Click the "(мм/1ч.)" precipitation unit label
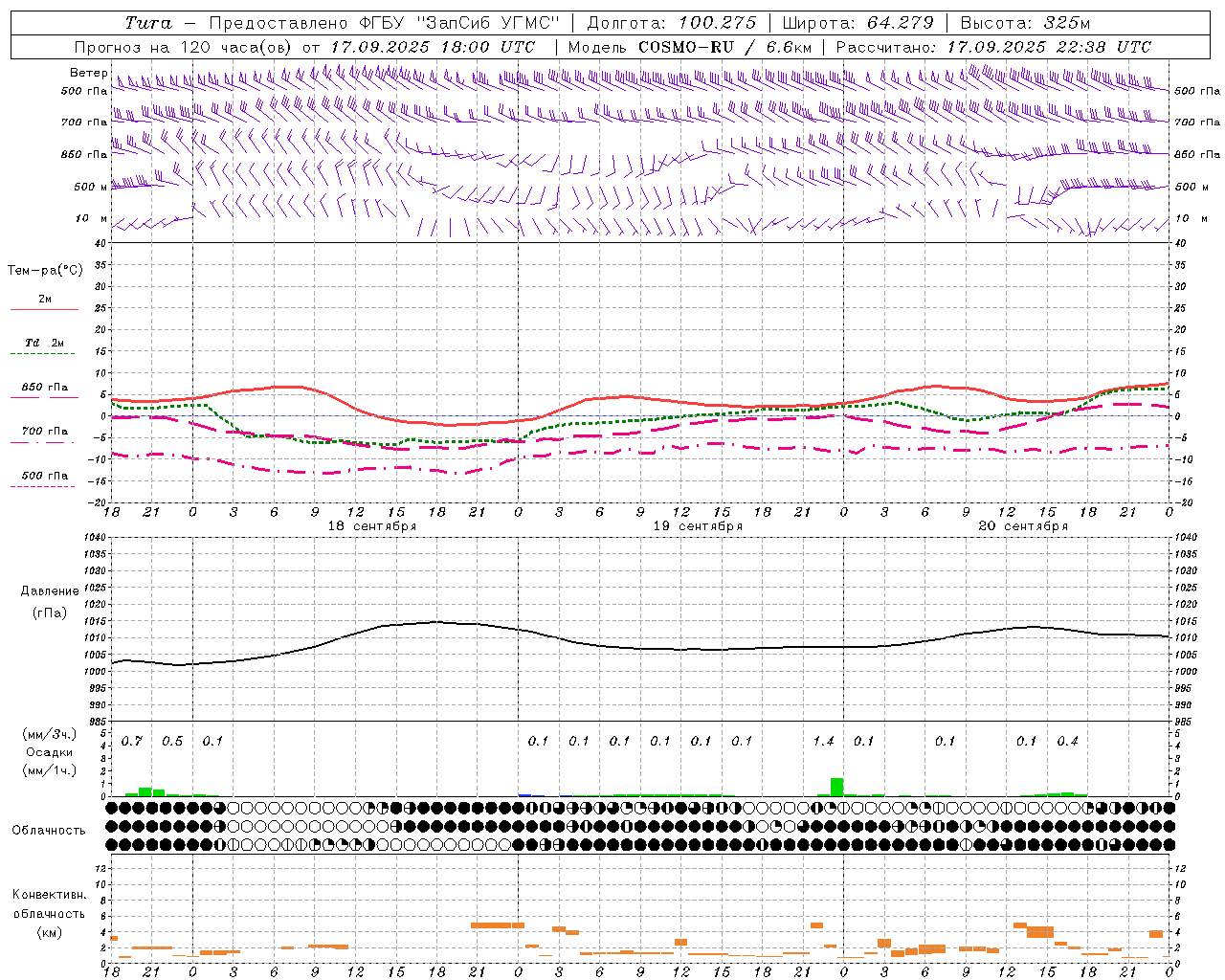1225x980 pixels. point(50,770)
